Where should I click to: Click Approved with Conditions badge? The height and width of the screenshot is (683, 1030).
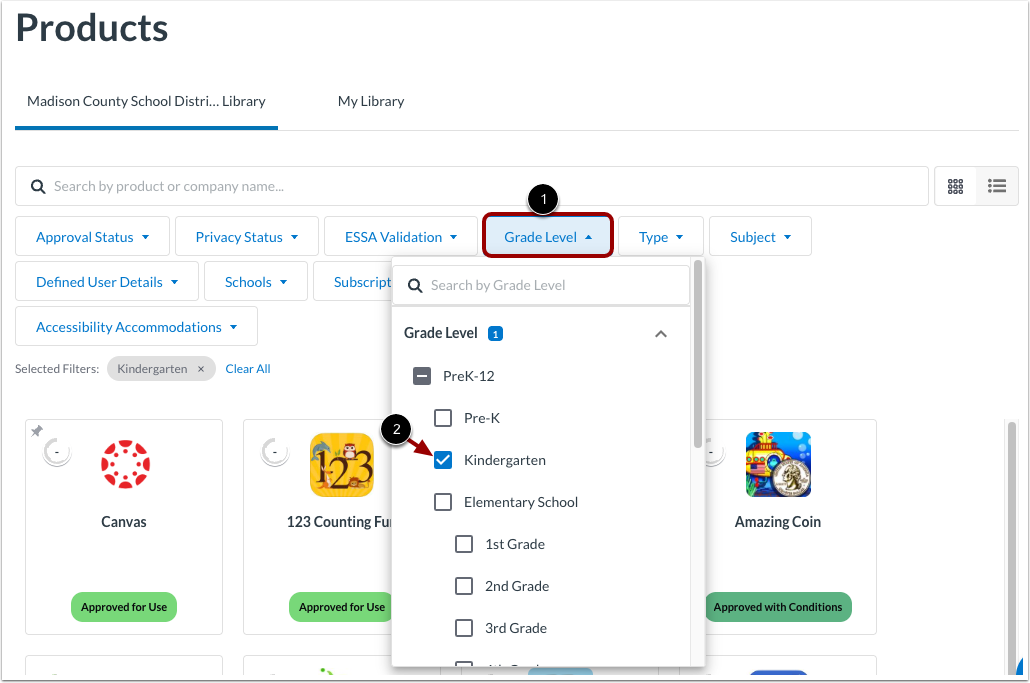point(778,607)
